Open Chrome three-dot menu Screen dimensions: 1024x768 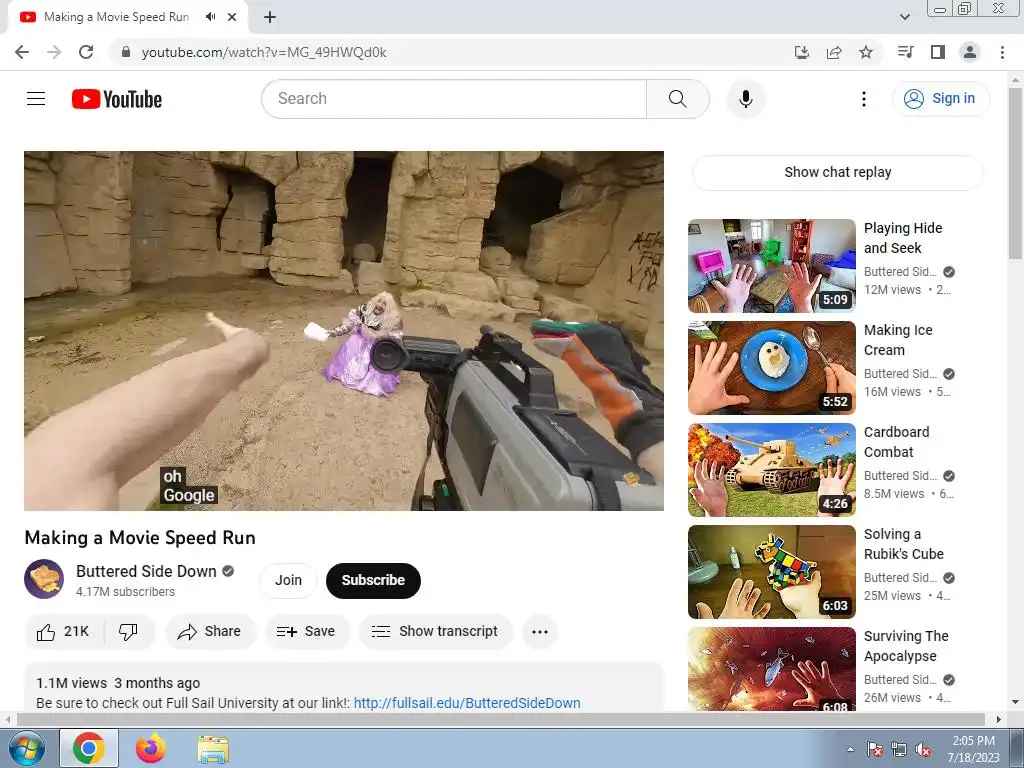click(1002, 52)
